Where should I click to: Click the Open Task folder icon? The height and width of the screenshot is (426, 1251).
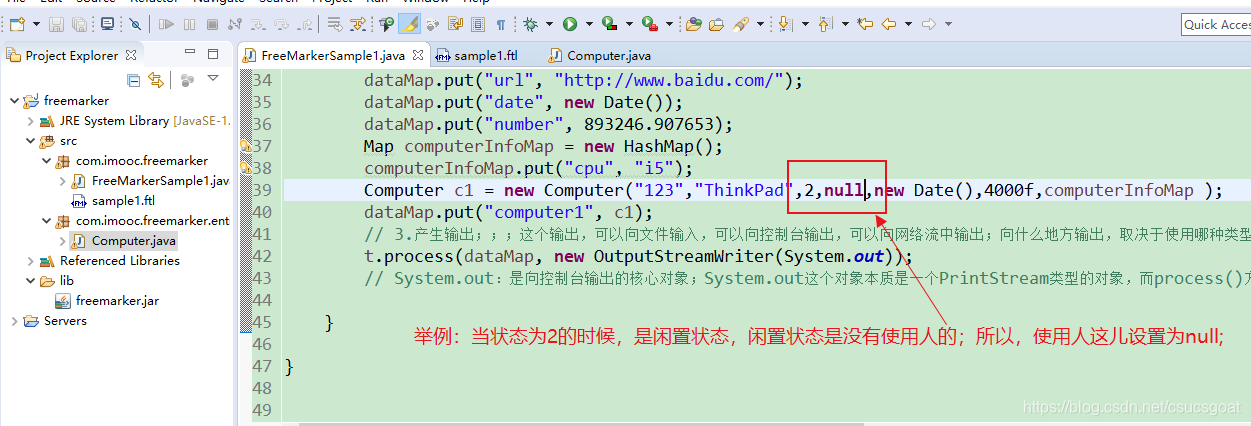click(x=717, y=24)
